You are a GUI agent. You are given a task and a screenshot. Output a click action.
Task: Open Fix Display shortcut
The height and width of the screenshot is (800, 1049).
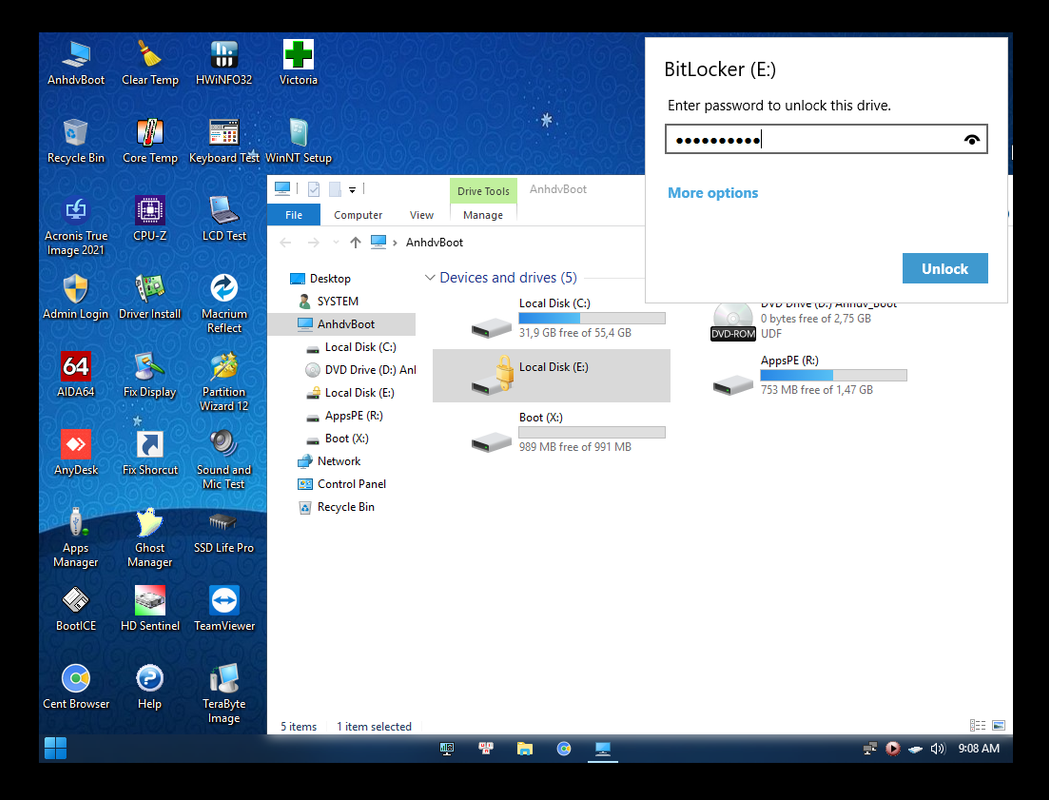point(150,375)
